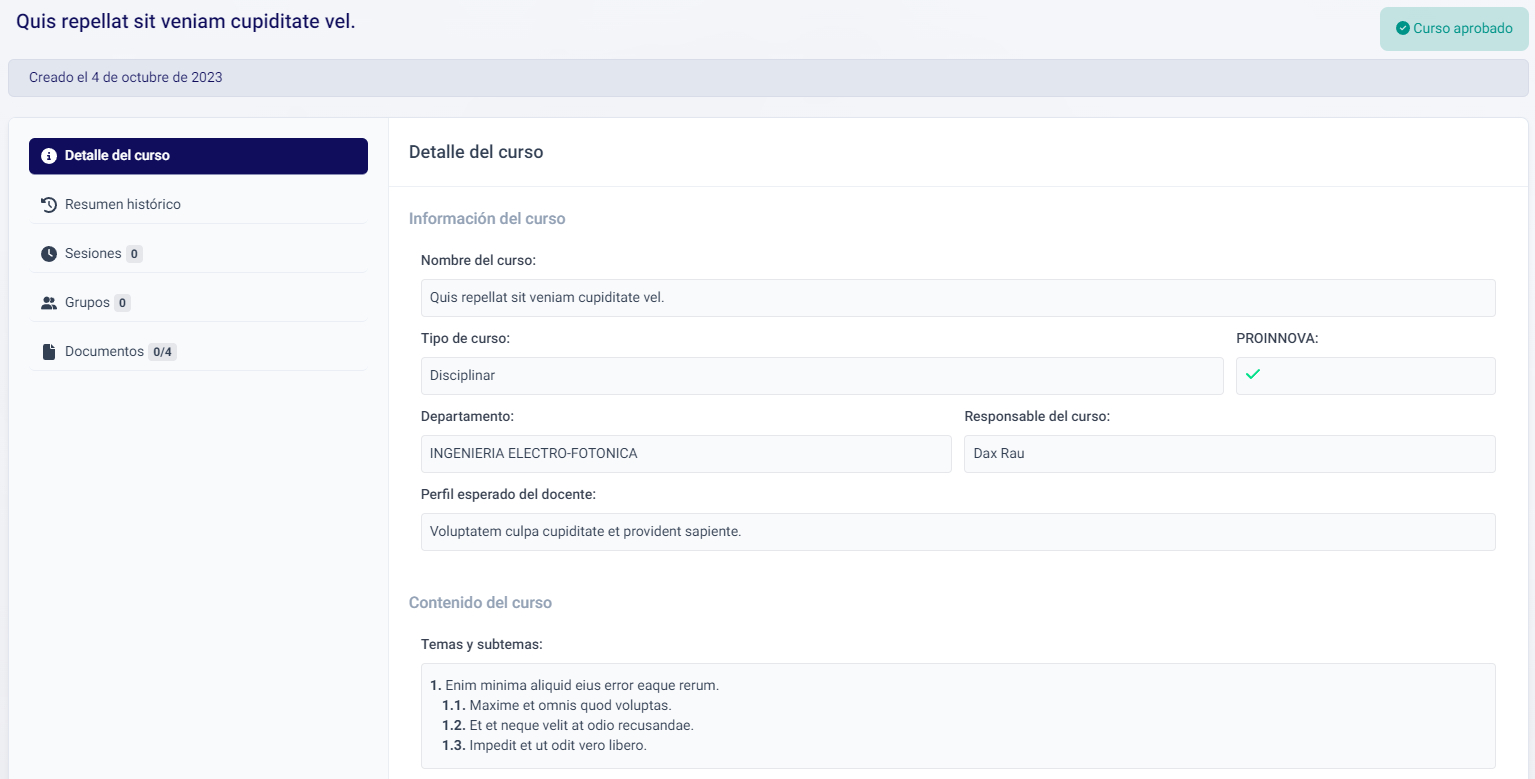Click the Documentos 0/4 count badge

(163, 352)
